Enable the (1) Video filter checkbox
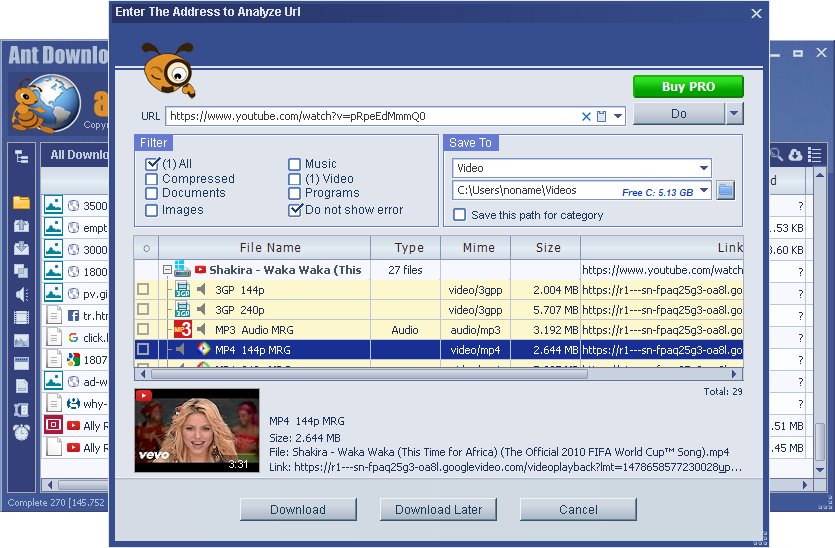 point(294,179)
